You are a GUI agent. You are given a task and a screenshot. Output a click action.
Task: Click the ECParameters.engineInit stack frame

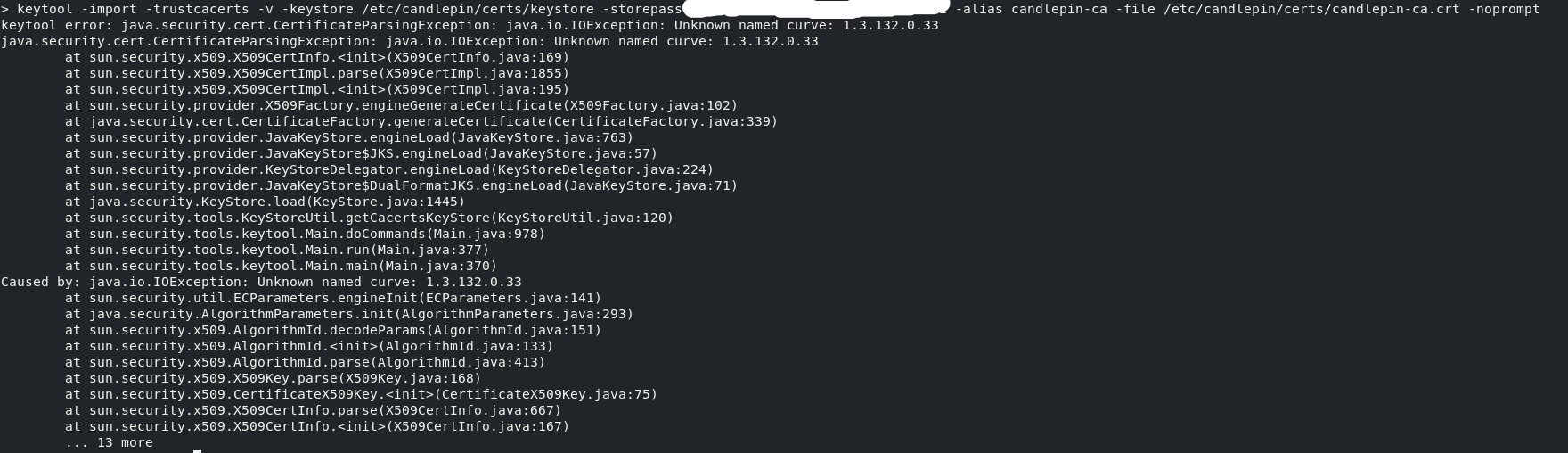[x=333, y=298]
